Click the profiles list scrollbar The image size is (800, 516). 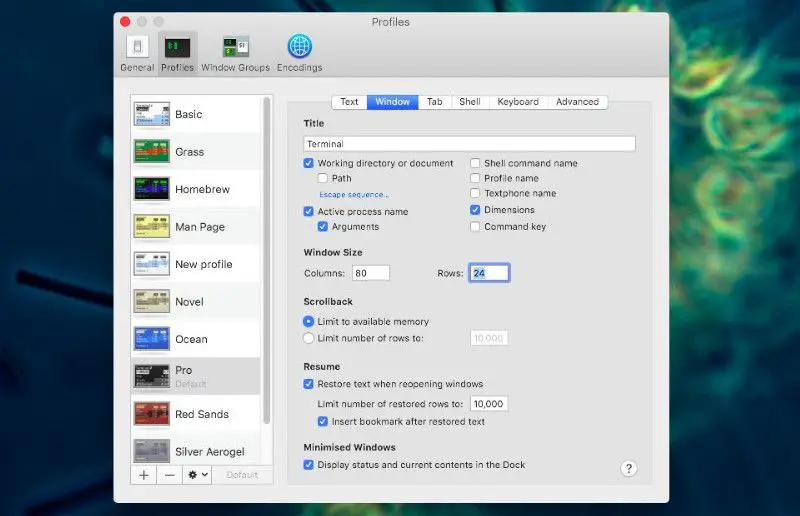tap(266, 260)
